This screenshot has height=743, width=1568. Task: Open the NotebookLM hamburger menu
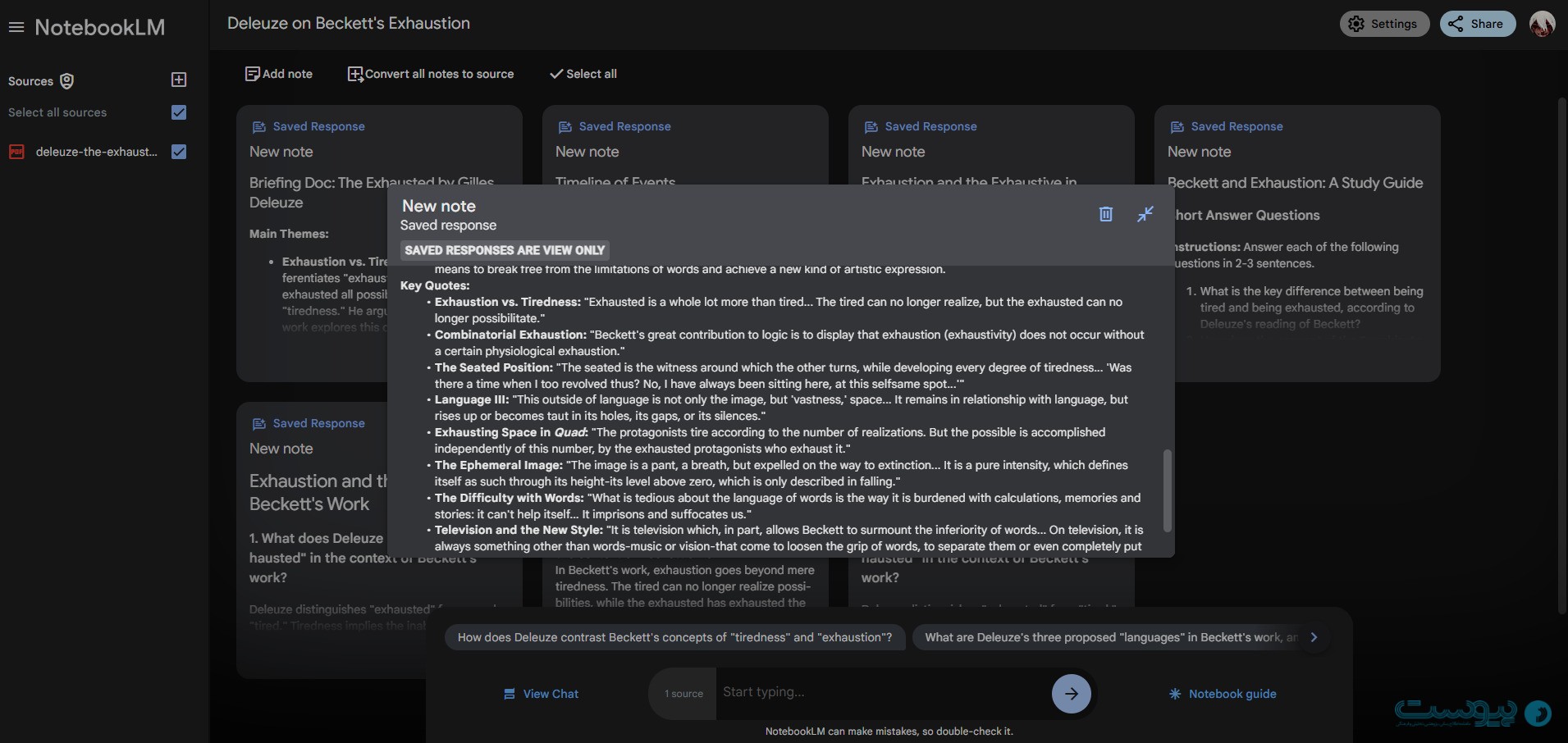16,28
